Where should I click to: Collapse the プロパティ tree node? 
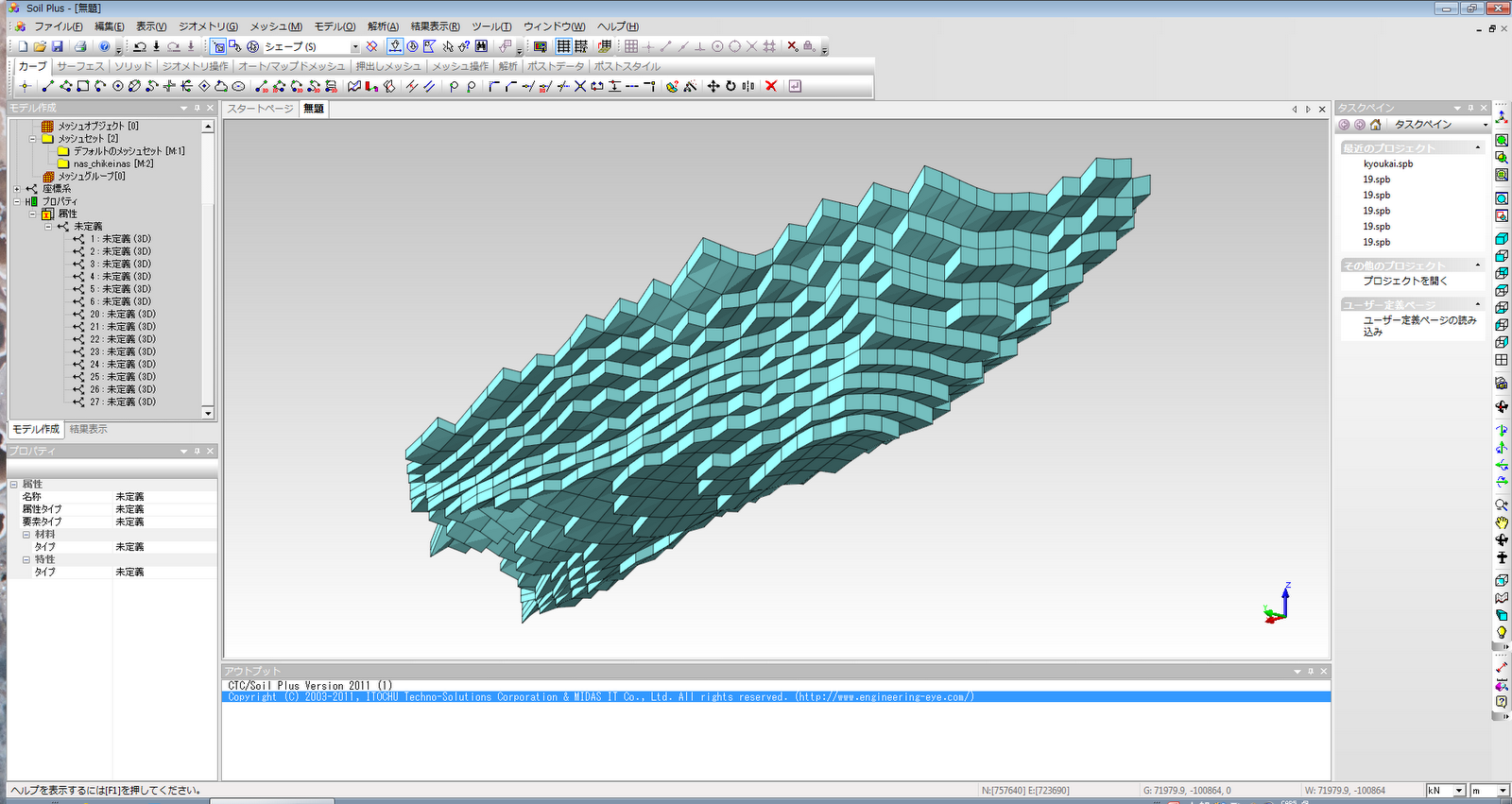pos(17,201)
